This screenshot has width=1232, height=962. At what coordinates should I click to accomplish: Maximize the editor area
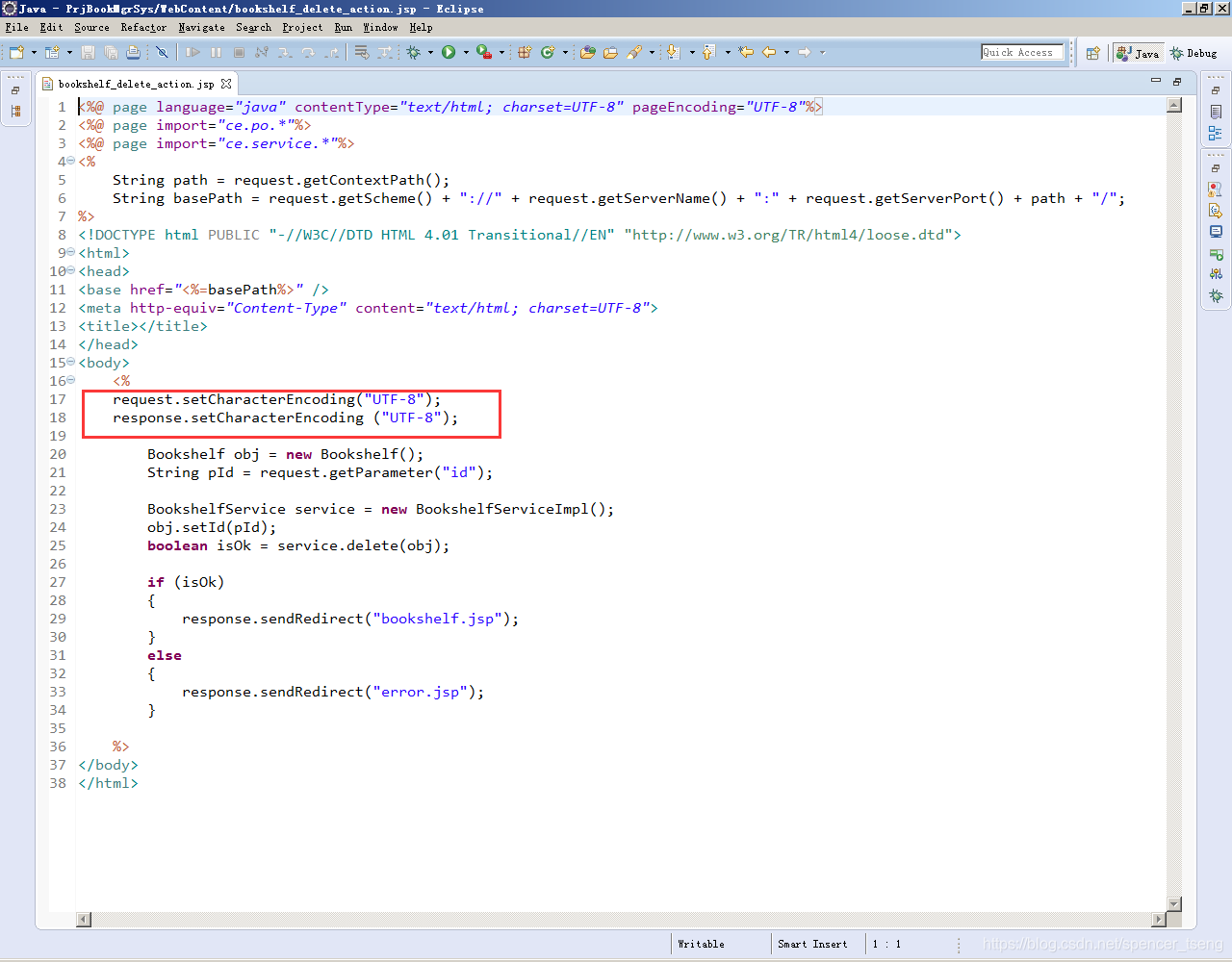[x=1176, y=82]
